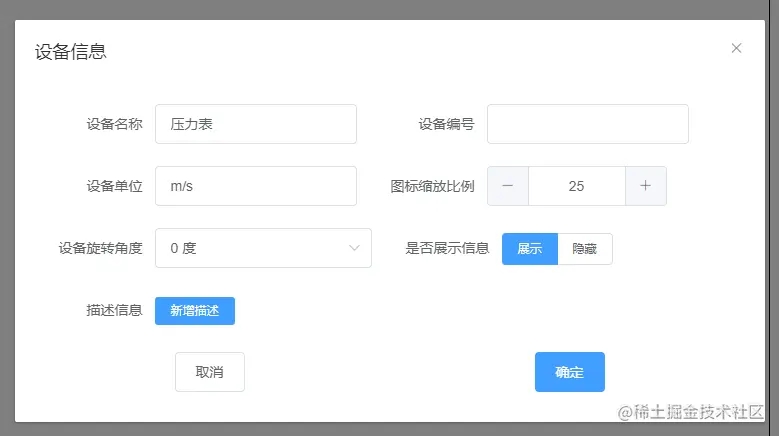This screenshot has height=436, width=779.
Task: Click the 新增描述 button
Action: pyautogui.click(x=195, y=311)
